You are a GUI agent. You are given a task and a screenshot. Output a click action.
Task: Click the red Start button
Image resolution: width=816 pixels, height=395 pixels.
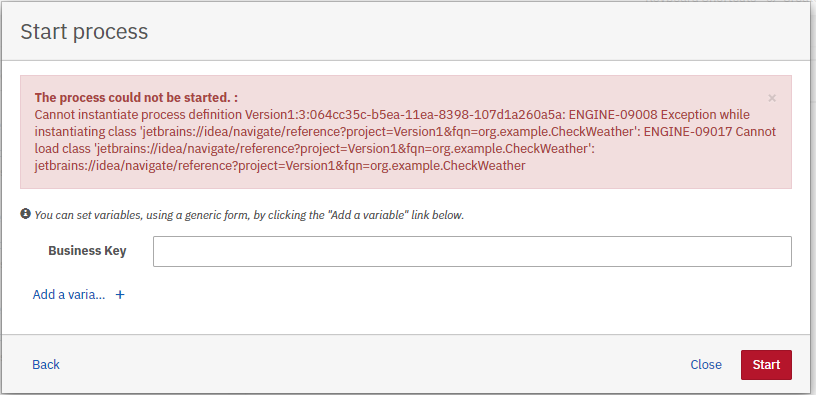(x=766, y=365)
